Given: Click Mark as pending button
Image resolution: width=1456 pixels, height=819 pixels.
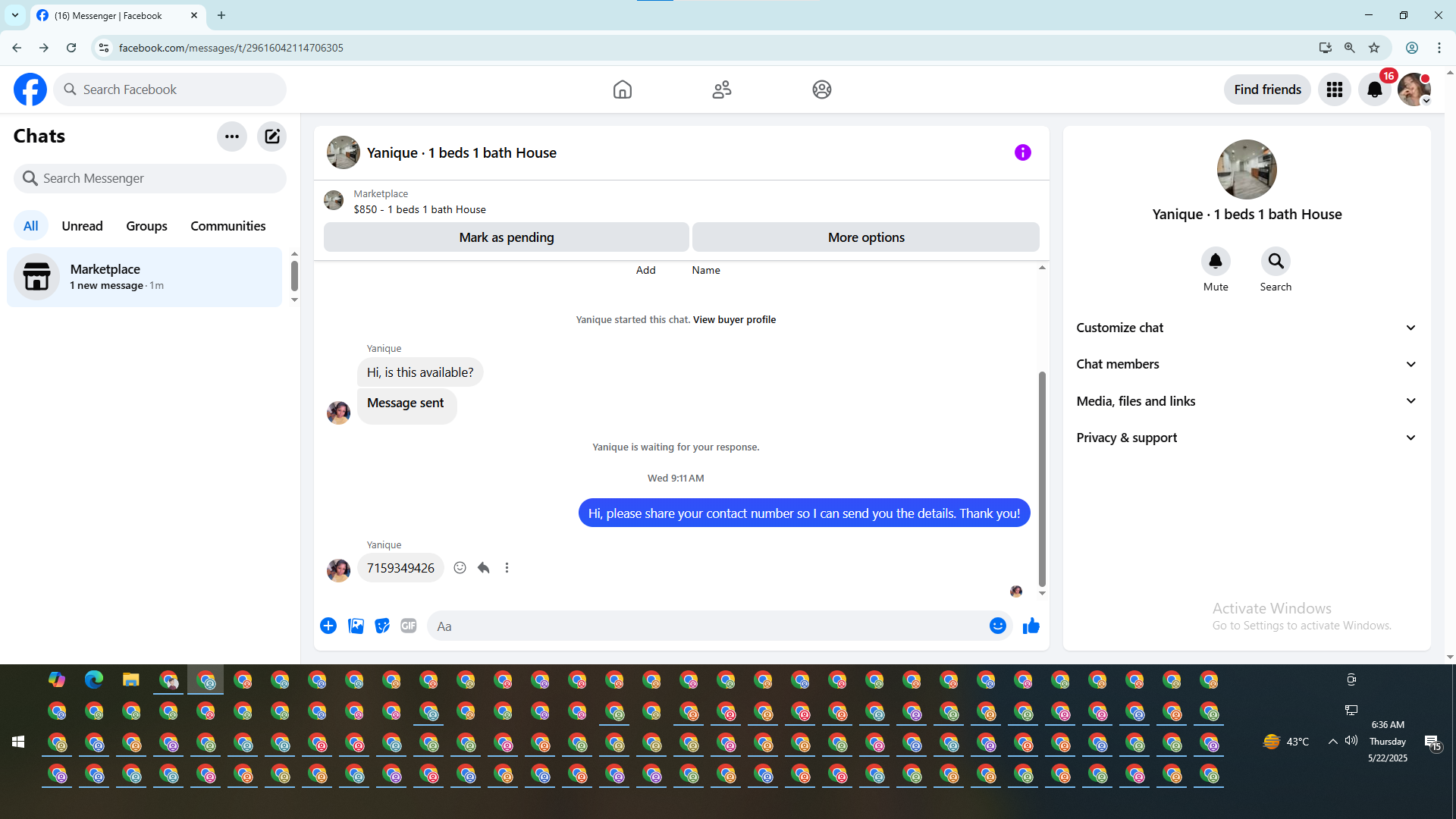Looking at the screenshot, I should click(x=507, y=237).
